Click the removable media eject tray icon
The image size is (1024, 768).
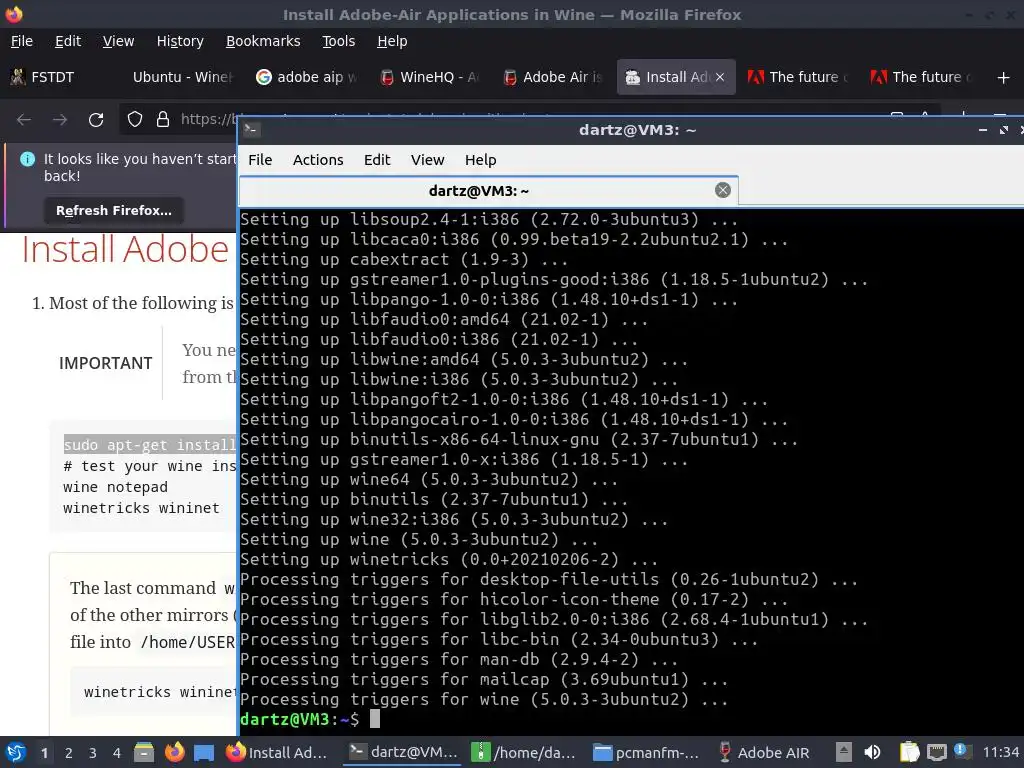[844, 752]
